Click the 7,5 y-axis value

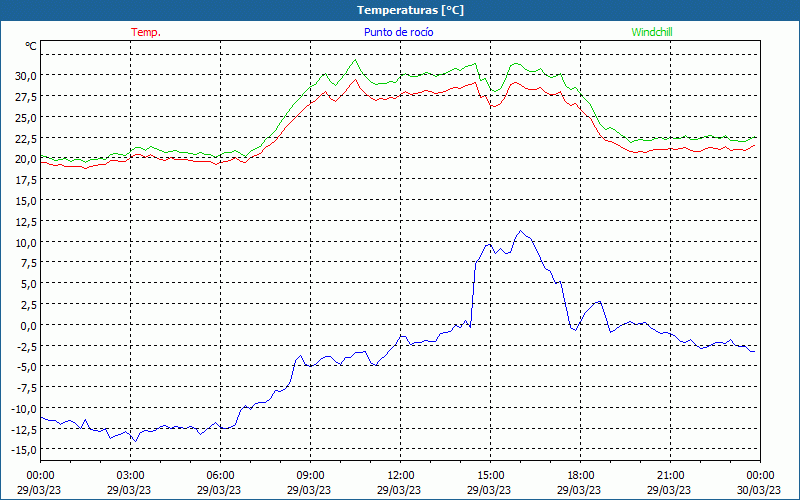coord(28,263)
